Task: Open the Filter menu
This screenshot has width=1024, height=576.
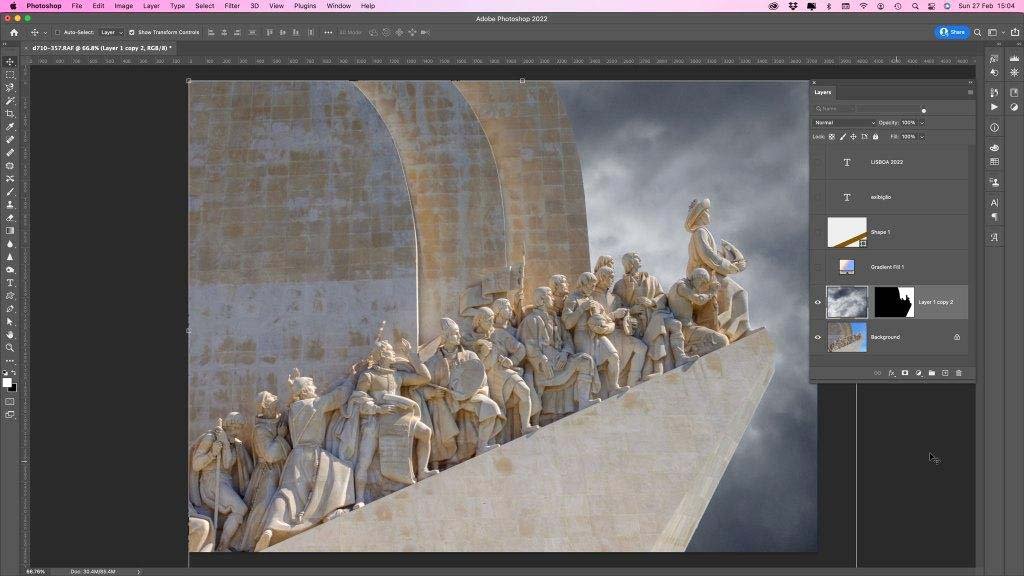Action: [232, 6]
